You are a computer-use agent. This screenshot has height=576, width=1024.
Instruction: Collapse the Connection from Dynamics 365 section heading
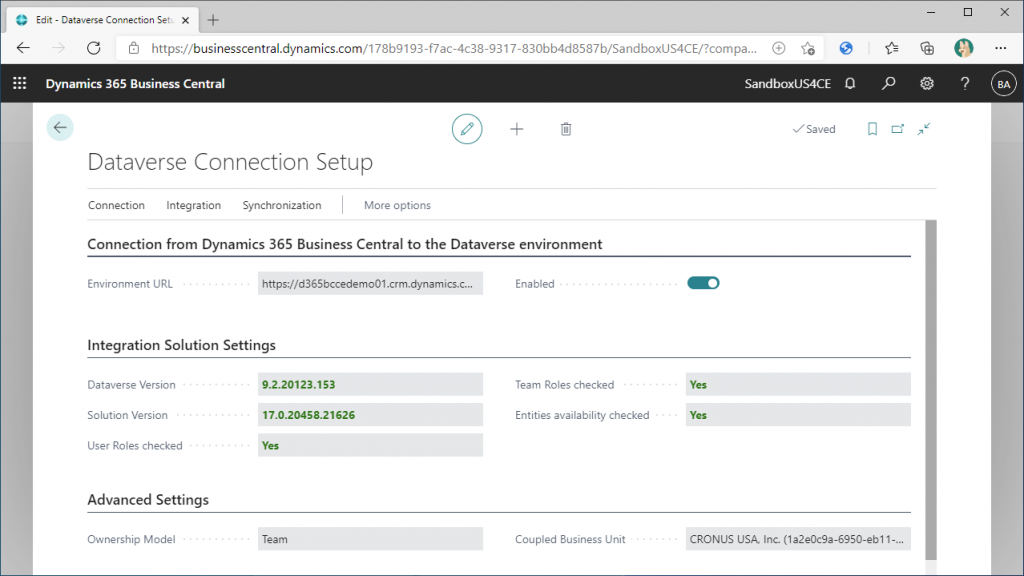(x=345, y=244)
